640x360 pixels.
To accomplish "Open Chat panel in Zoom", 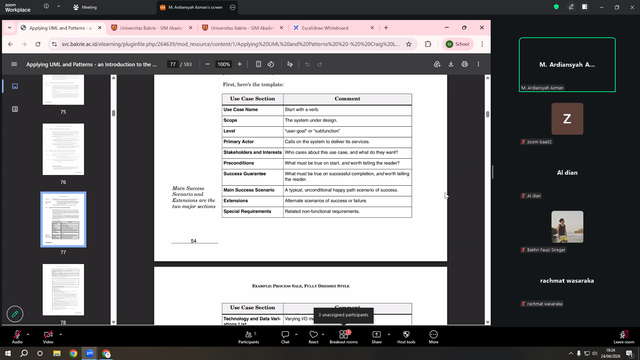I will [285, 337].
